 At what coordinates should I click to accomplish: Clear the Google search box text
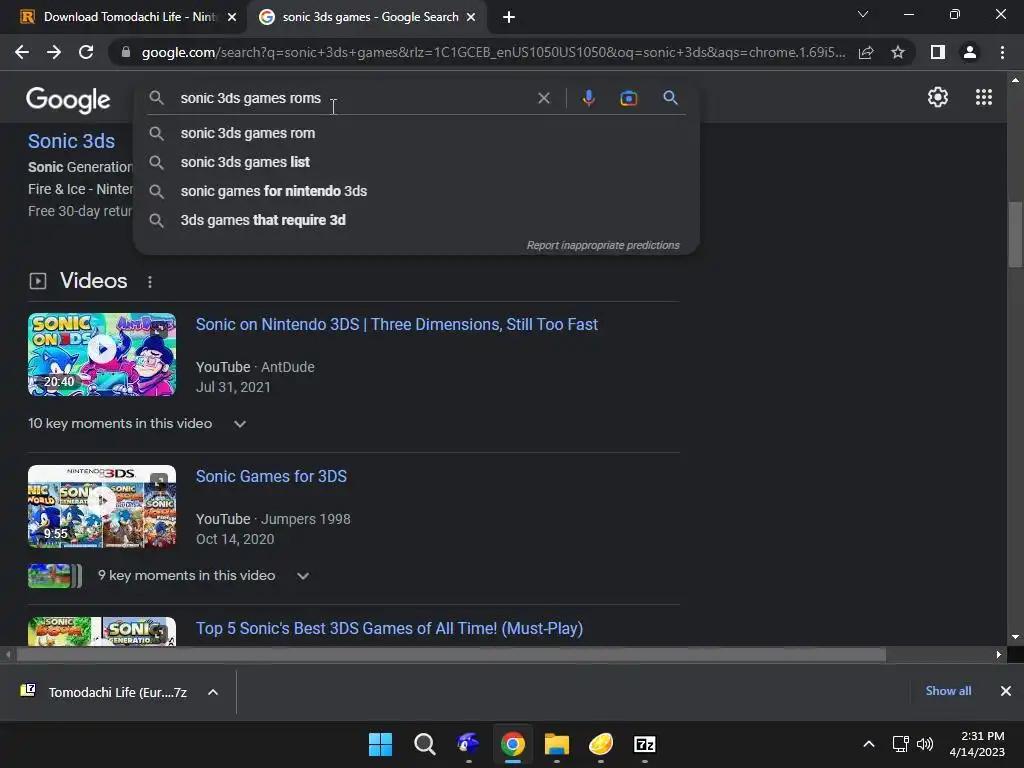point(543,98)
